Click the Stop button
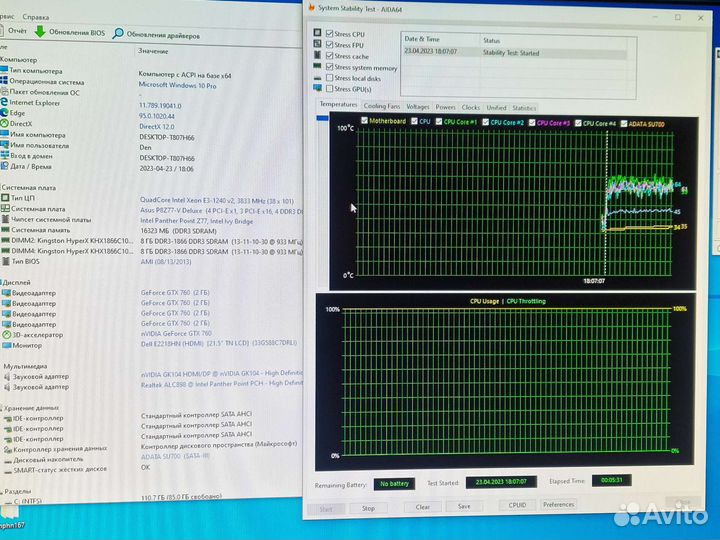 coord(368,508)
